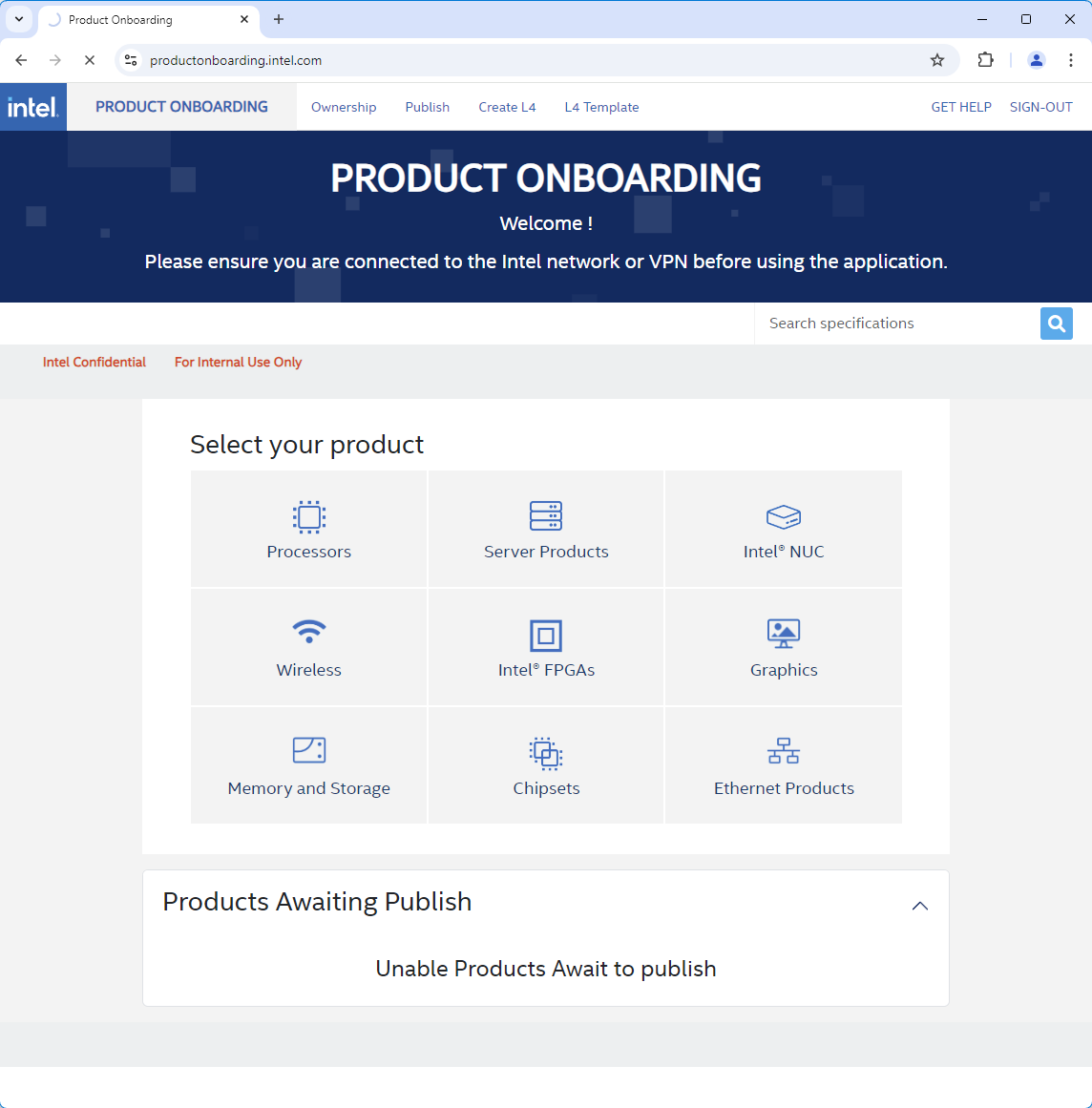
Task: Click For Internal Use Only text
Action: pos(239,363)
